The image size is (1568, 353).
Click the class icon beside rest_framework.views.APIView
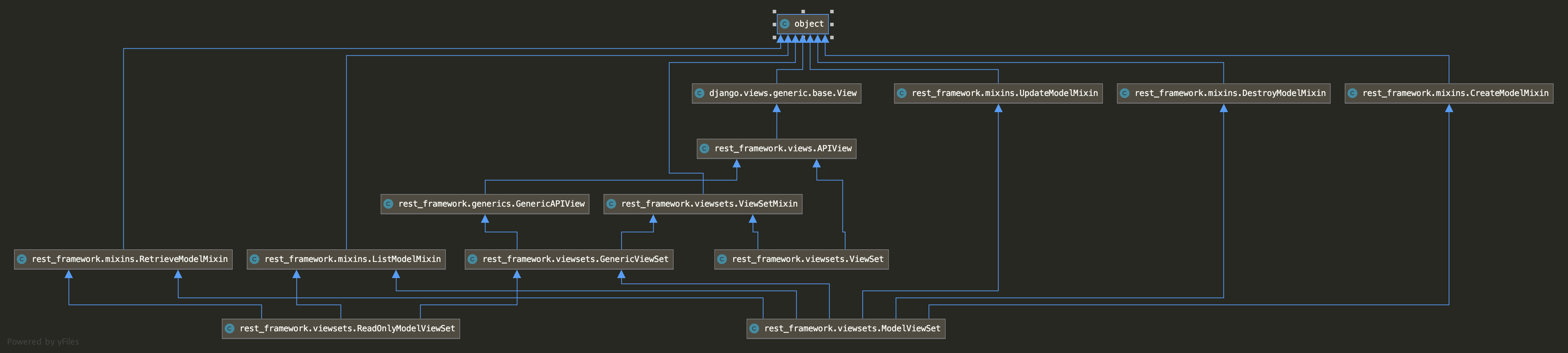(x=705, y=148)
